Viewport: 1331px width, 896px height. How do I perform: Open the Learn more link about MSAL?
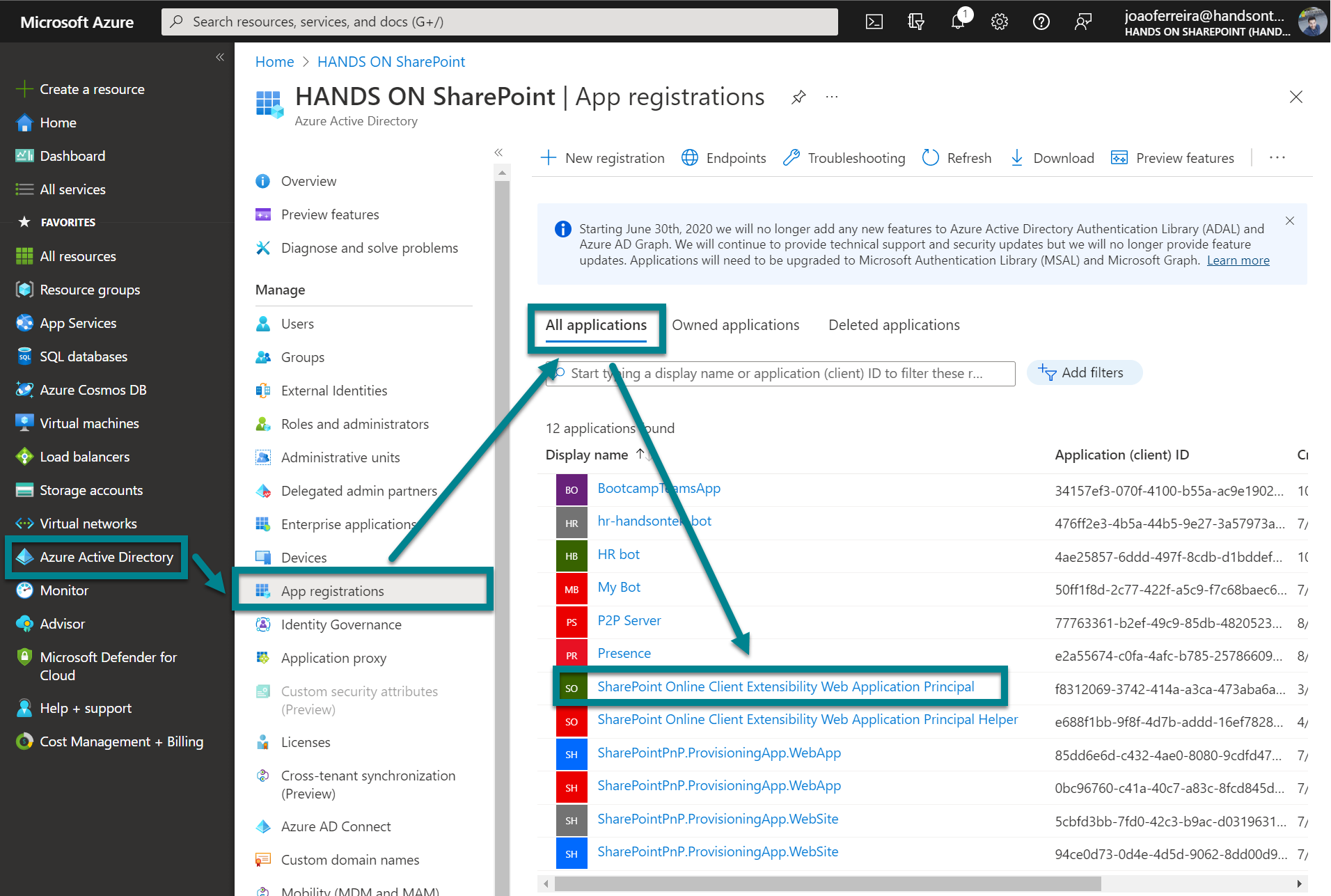click(1238, 260)
